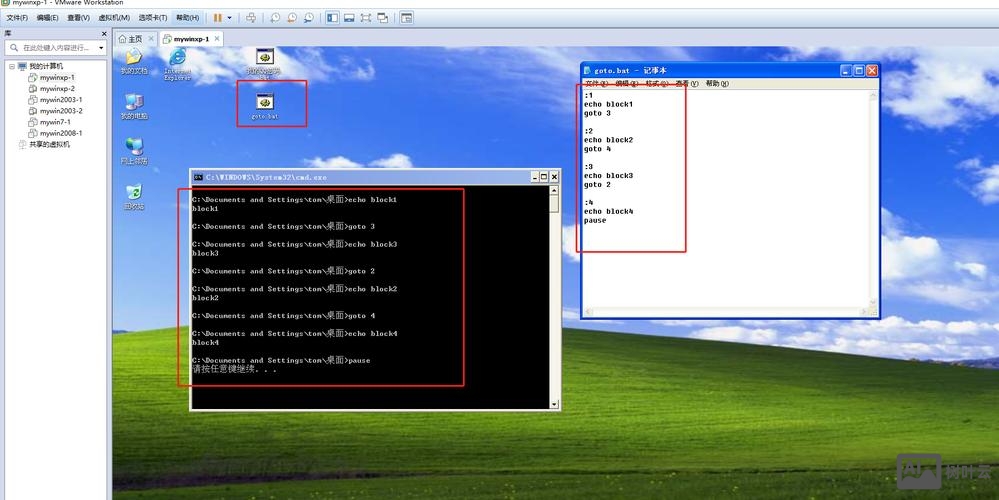Open the snapshot manager toolbar icon
Image resolution: width=999 pixels, height=500 pixels.
click(x=308, y=18)
